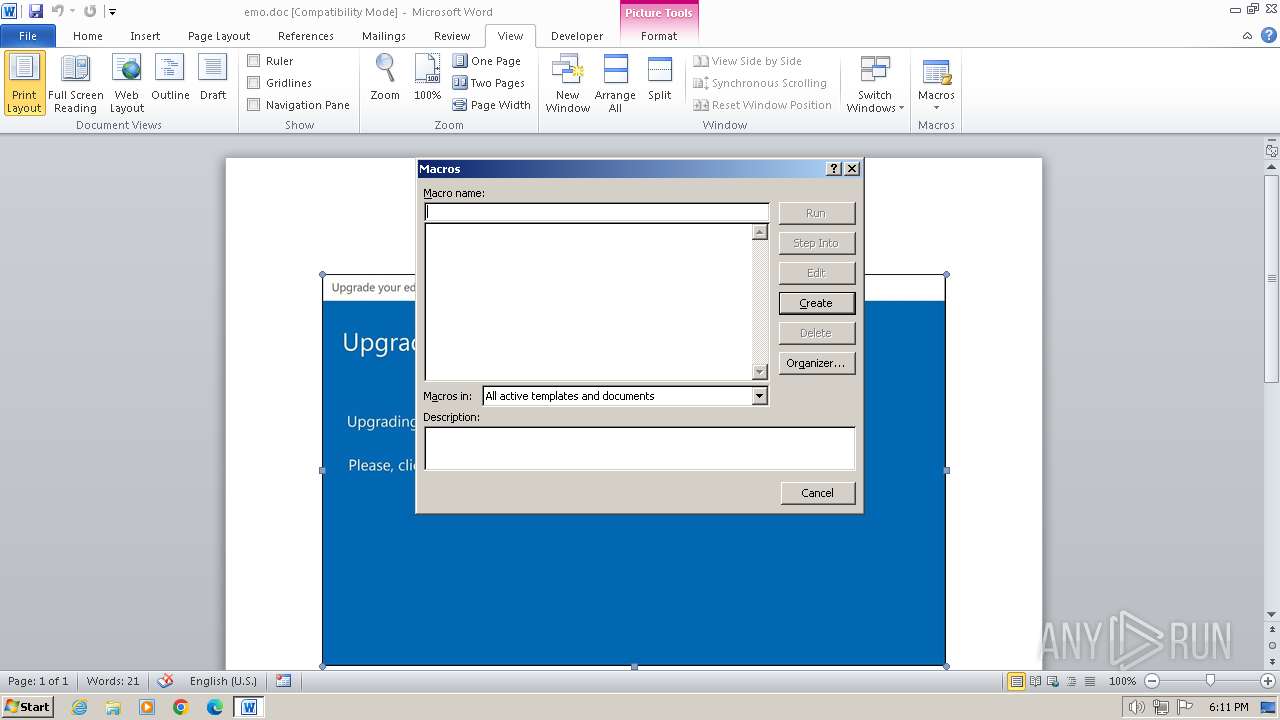1280x720 pixels.
Task: Set zoom to 100% in ribbon
Action: point(427,78)
